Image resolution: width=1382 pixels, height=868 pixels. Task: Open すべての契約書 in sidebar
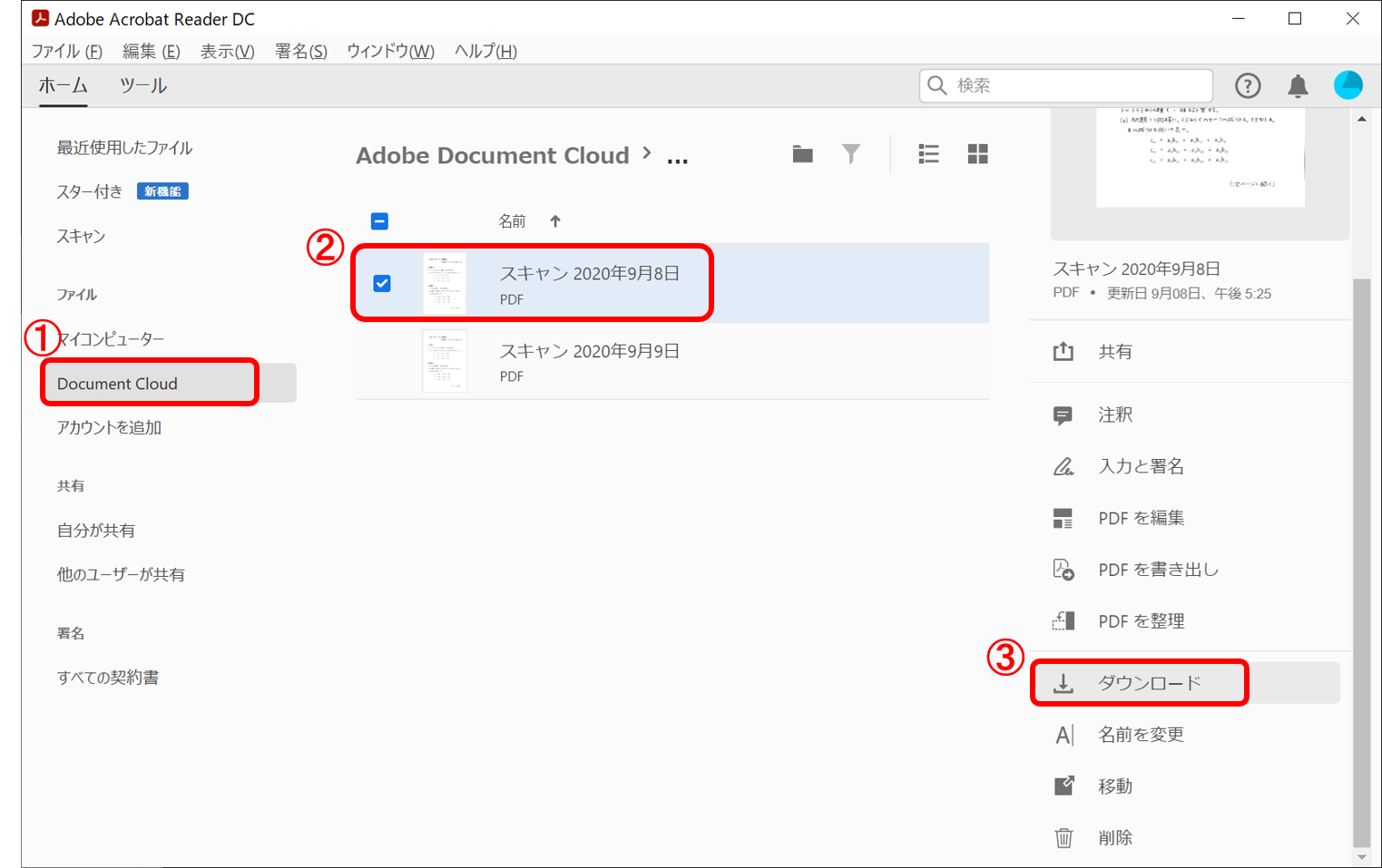107,678
